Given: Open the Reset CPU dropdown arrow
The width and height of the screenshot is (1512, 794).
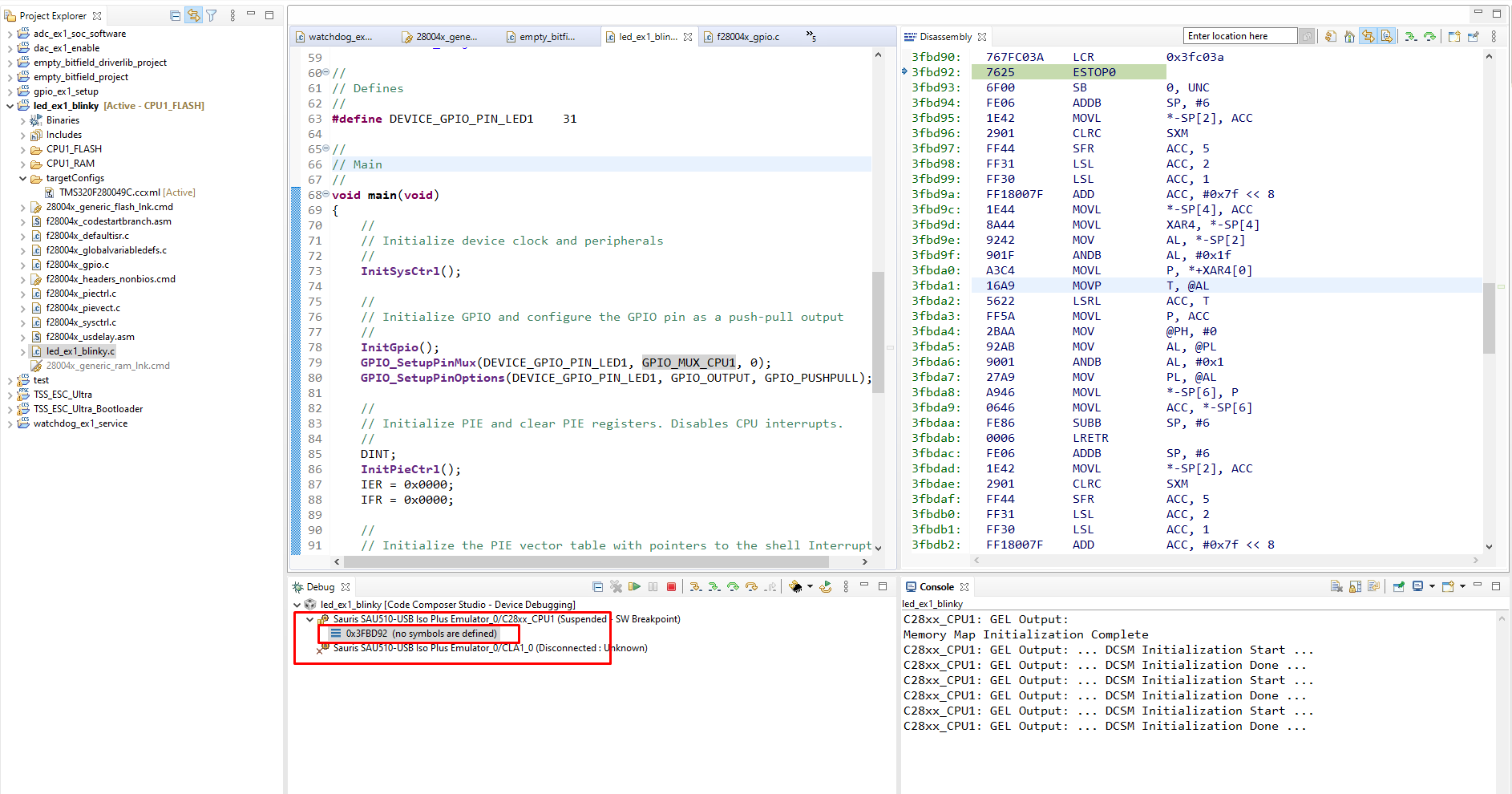Looking at the screenshot, I should (810, 586).
